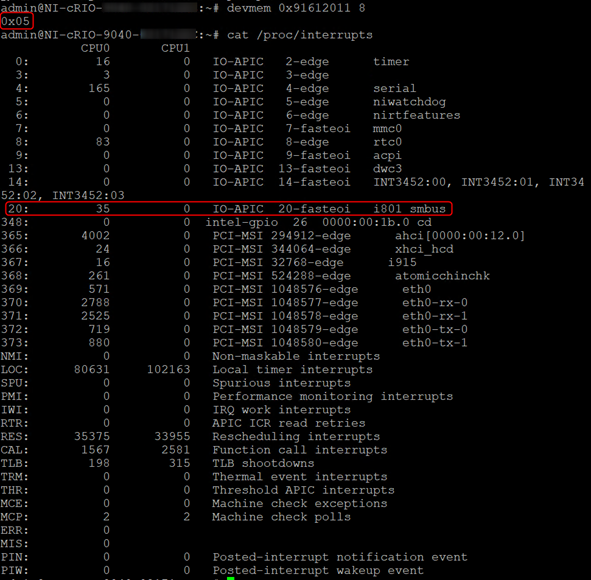This screenshot has width=591, height=580.
Task: Click the Posted-interrupt wakeup event line
Action: pos(212,570)
